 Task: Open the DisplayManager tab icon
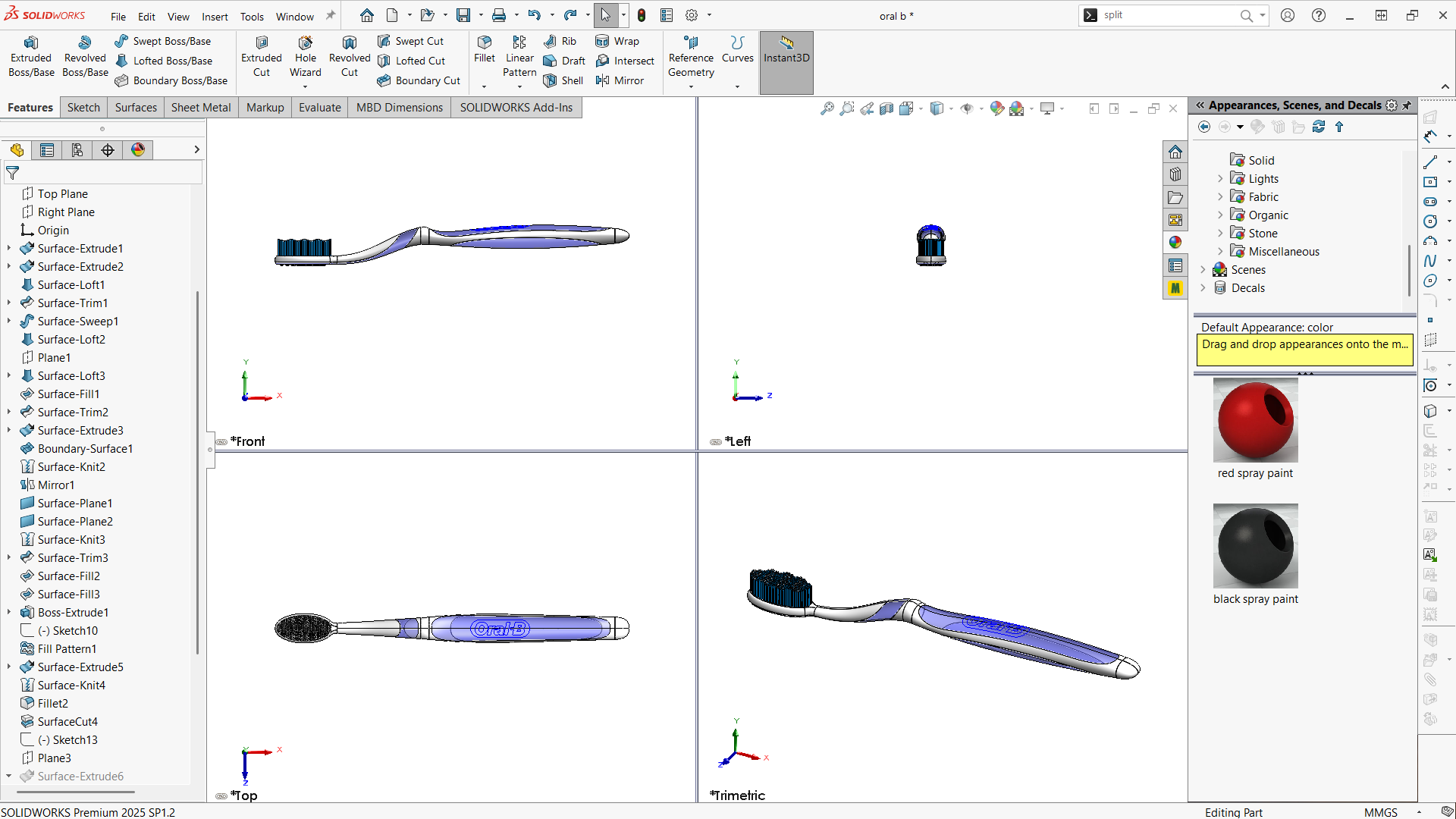138,150
